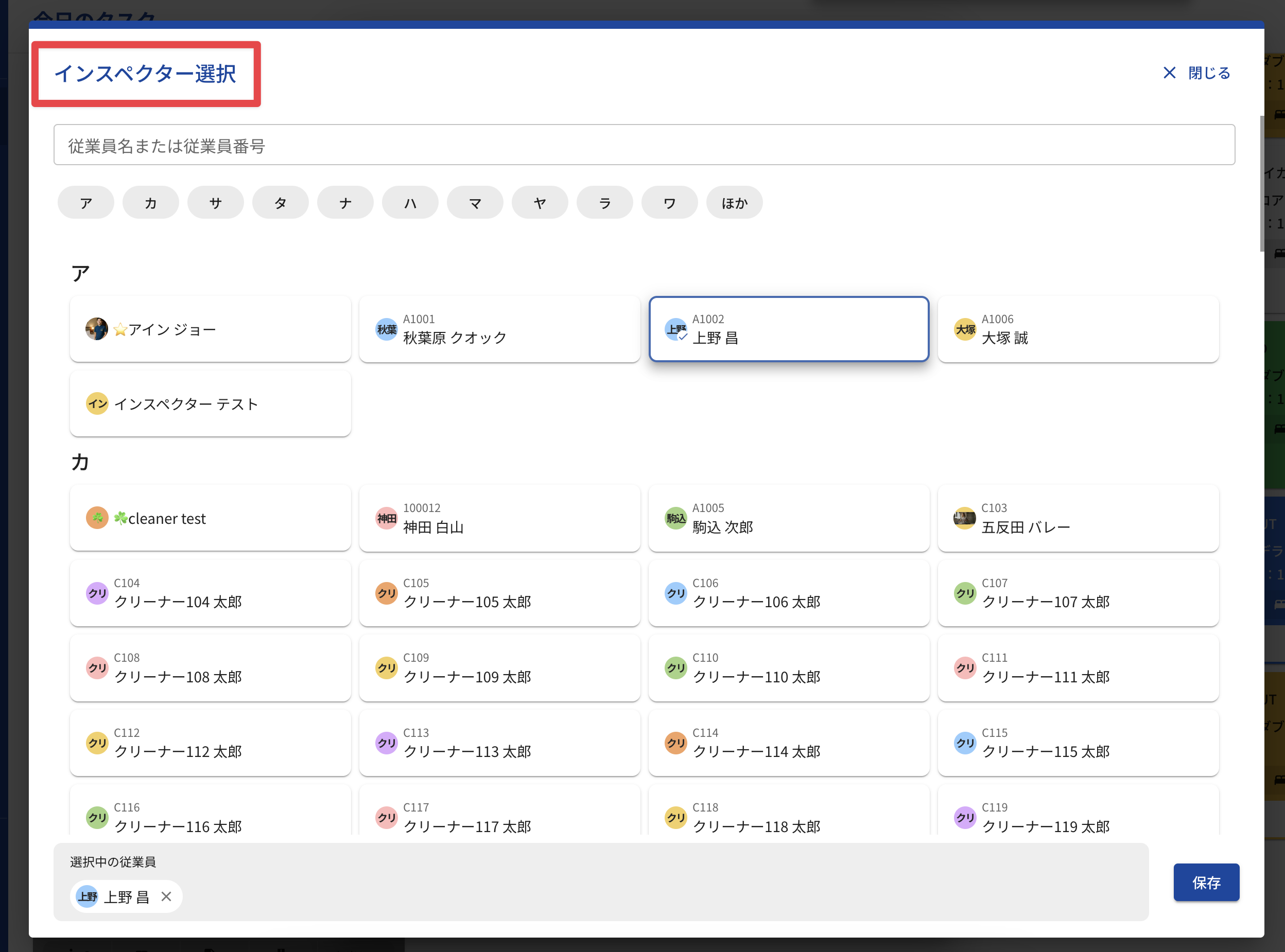The height and width of the screenshot is (952, 1285).
Task: Filter by サ kana chip
Action: (216, 203)
